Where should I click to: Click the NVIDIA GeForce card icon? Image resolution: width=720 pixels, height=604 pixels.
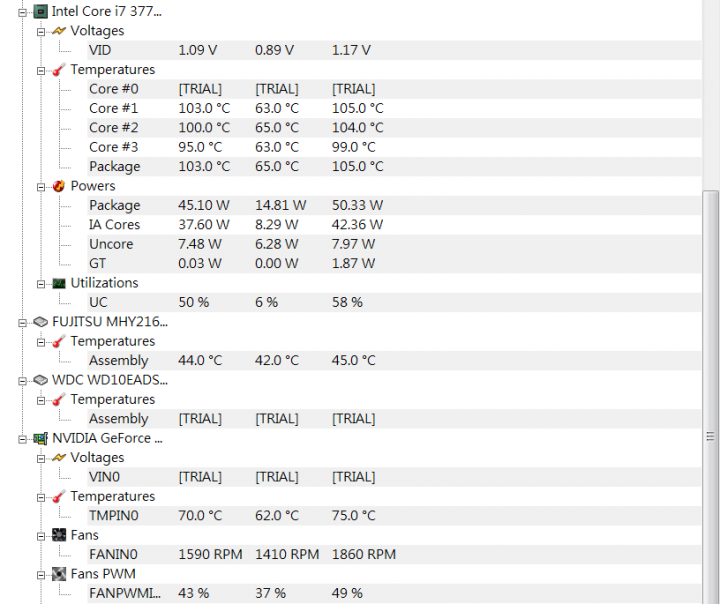point(40,438)
